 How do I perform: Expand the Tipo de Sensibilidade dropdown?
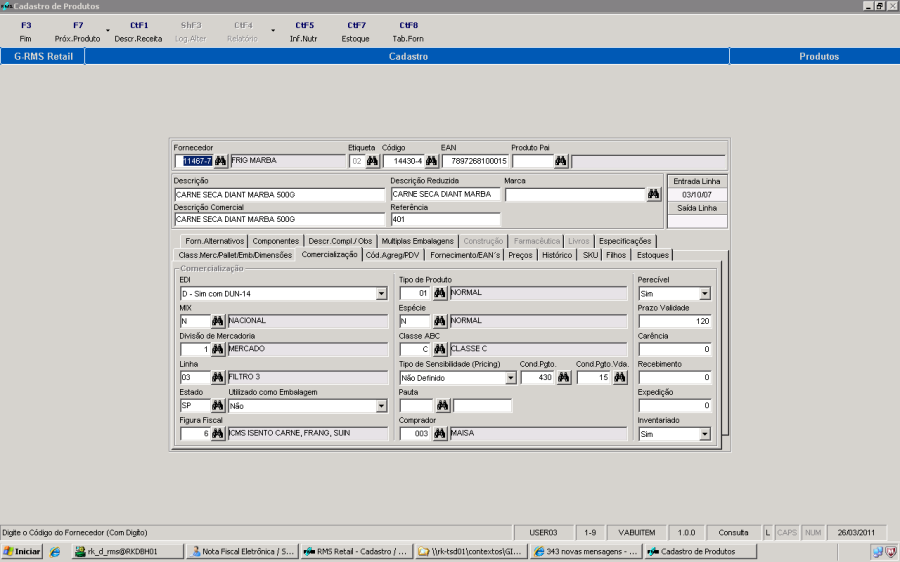point(511,378)
